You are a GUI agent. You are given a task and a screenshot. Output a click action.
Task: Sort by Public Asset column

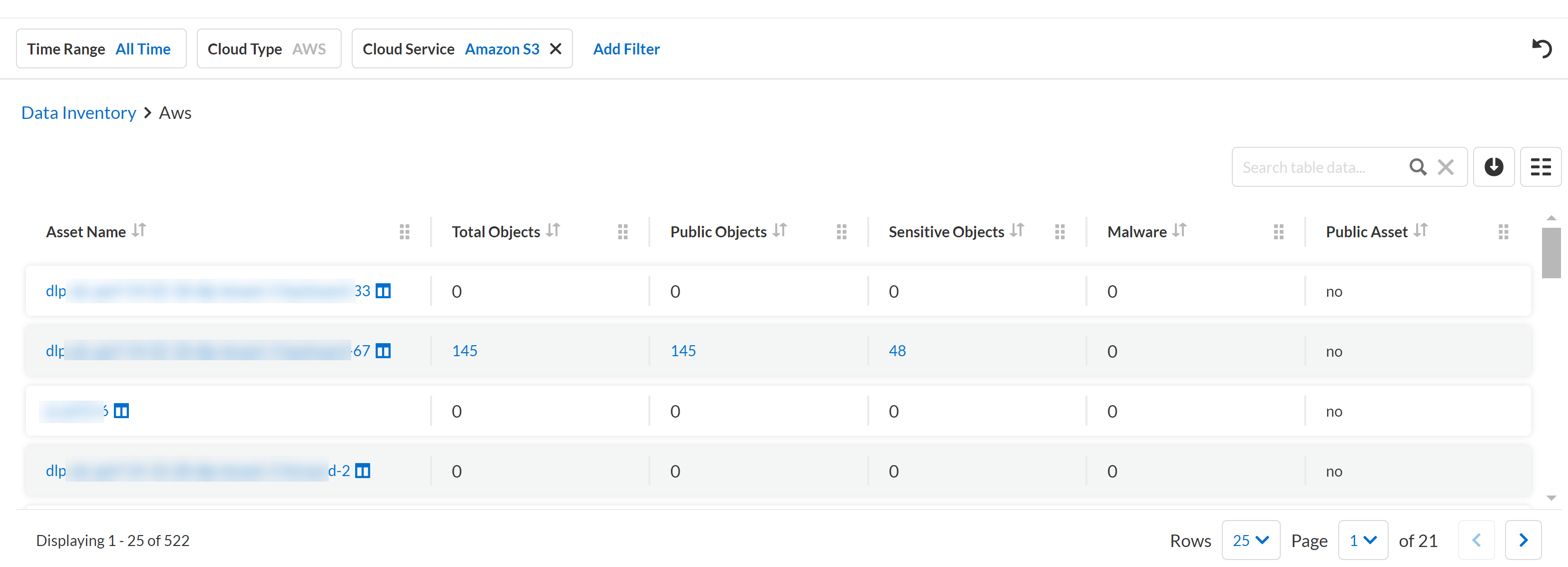point(1420,231)
